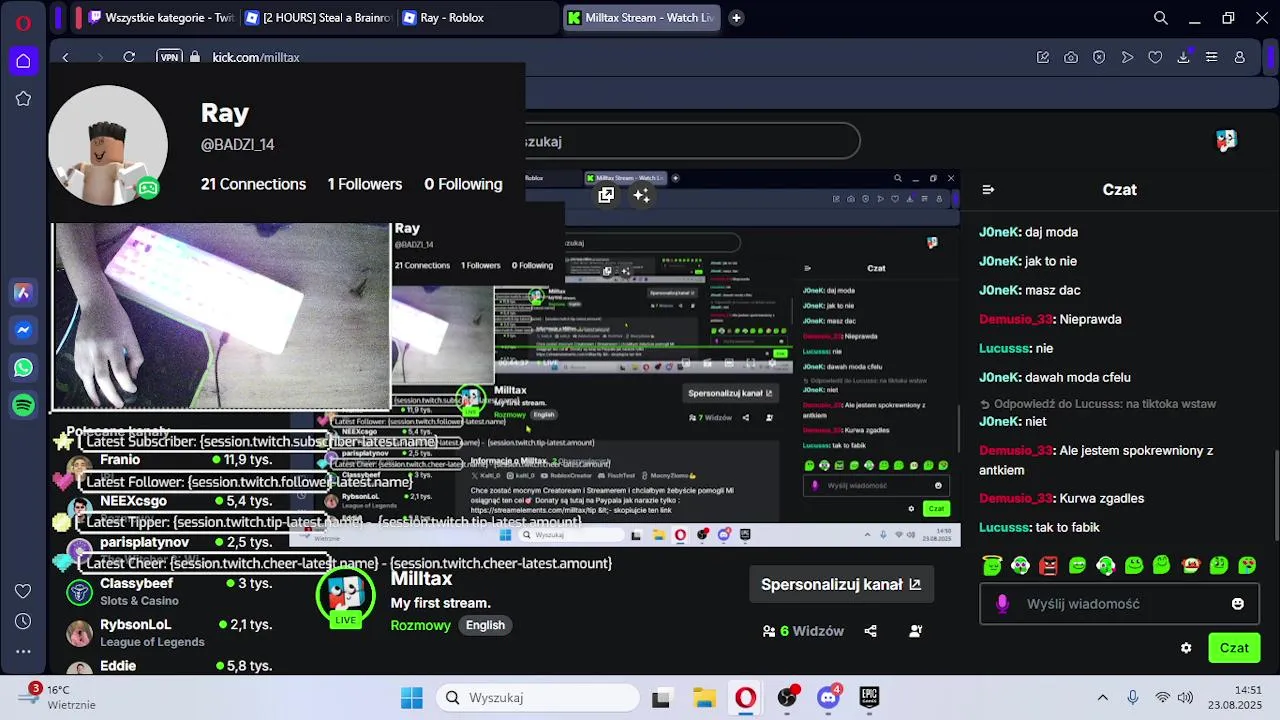Show hidden tray icons chevron
The image size is (1280, 720).
1103,698
